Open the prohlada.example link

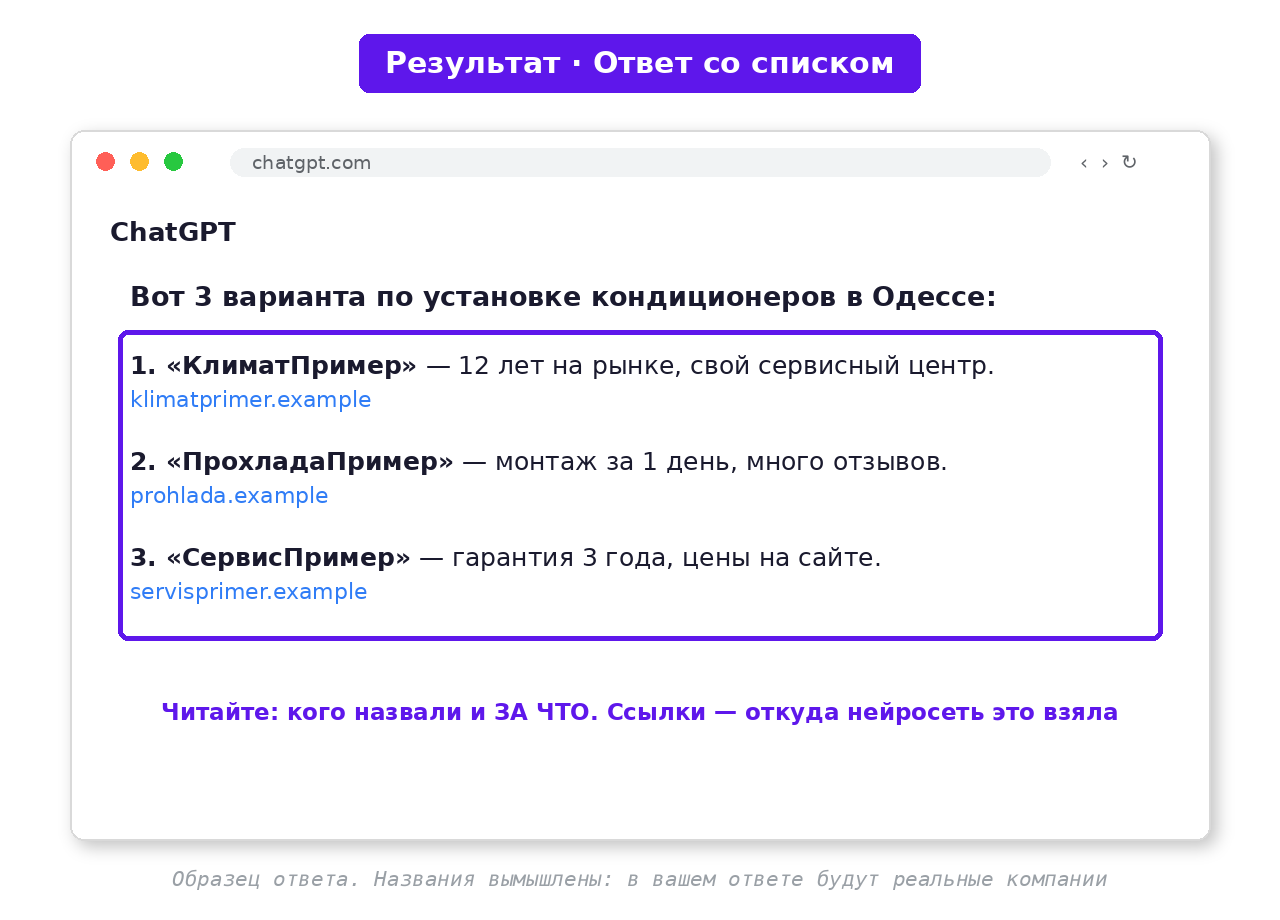pos(229,496)
